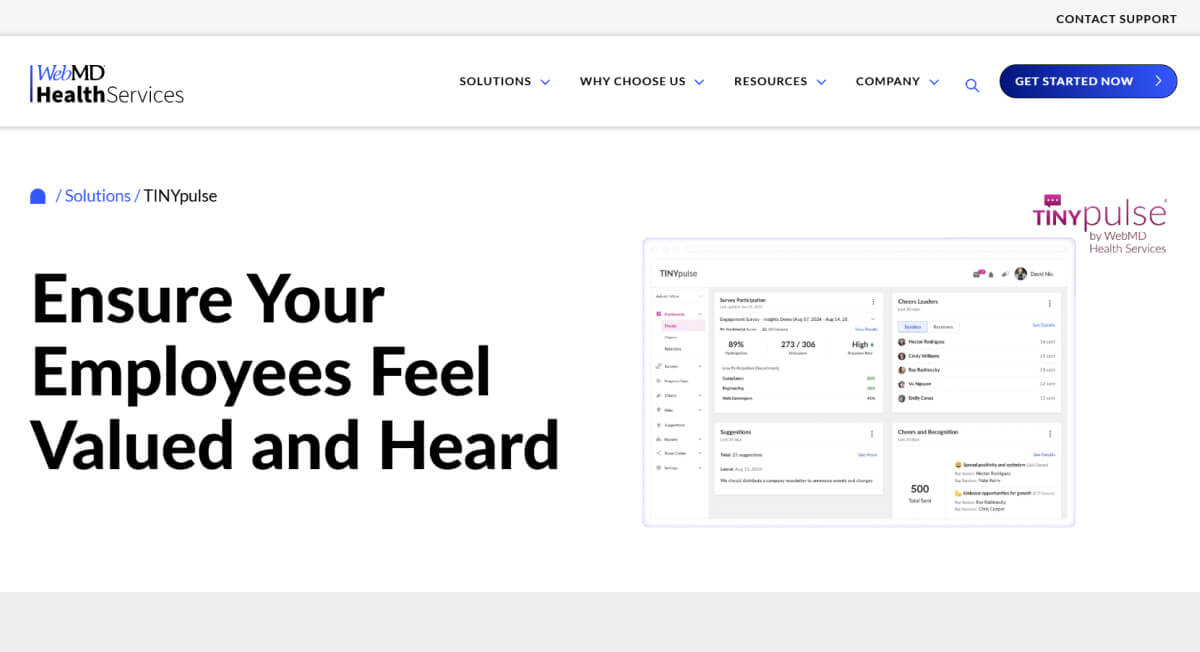Open the Resources navigation menu
The height and width of the screenshot is (652, 1200).
coord(770,81)
